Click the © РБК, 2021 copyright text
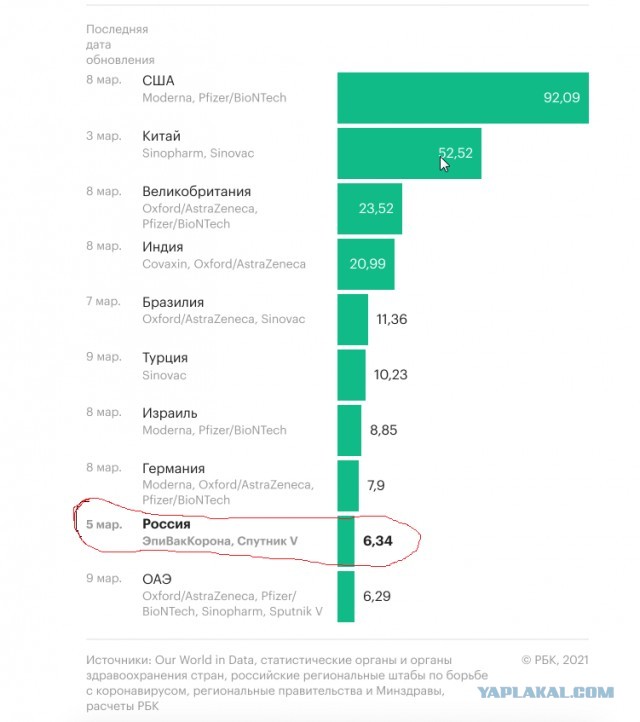640x722 pixels. point(555,660)
